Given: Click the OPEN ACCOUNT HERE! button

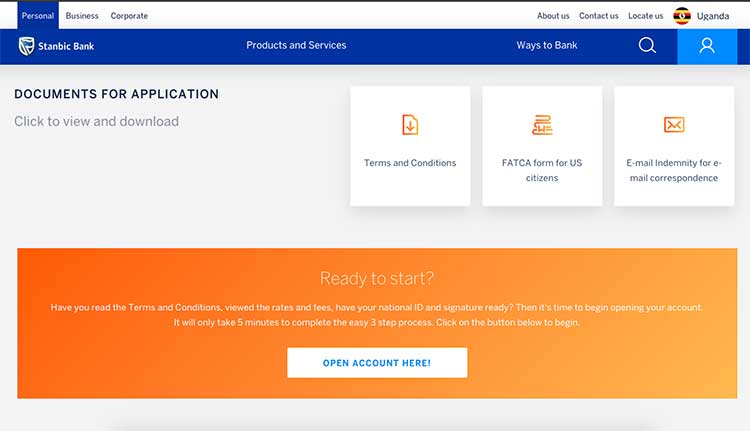Looking at the screenshot, I should [x=377, y=363].
